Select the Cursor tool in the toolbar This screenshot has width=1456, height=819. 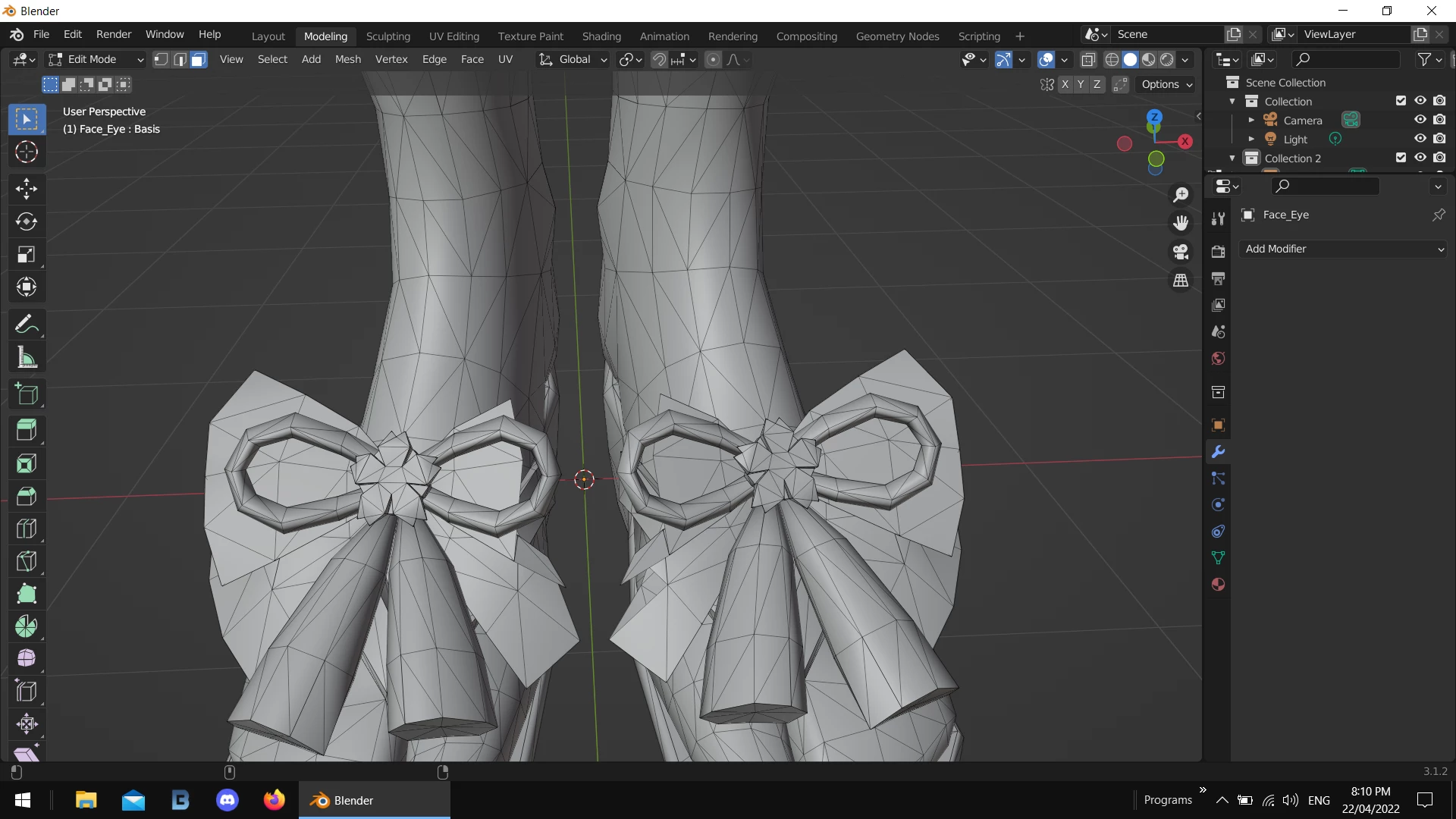[x=27, y=152]
